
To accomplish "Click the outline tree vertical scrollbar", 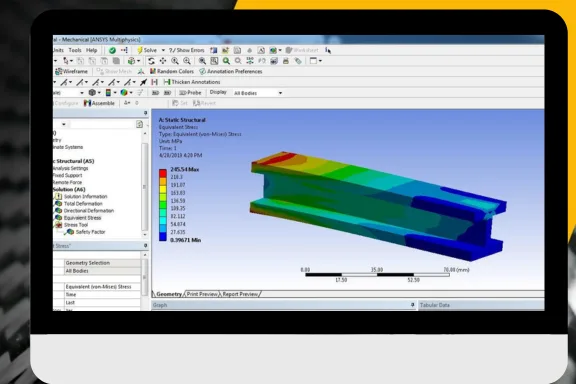I will coord(145,187).
